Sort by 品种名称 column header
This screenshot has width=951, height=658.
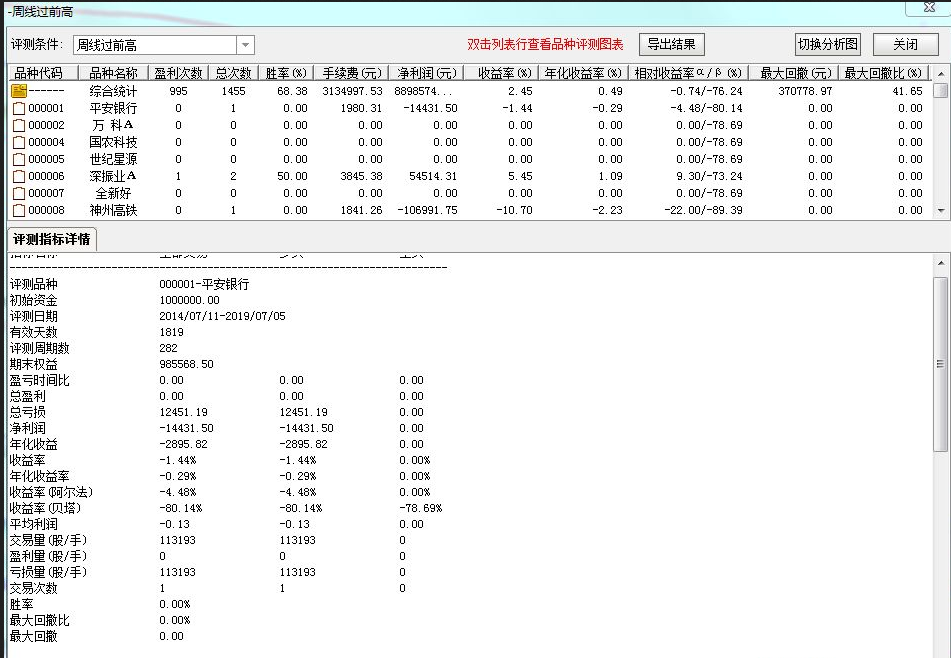point(113,73)
